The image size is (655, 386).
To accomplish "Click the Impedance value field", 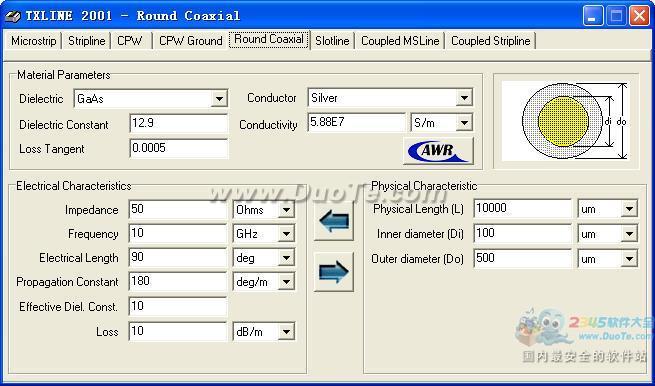I will tap(178, 209).
